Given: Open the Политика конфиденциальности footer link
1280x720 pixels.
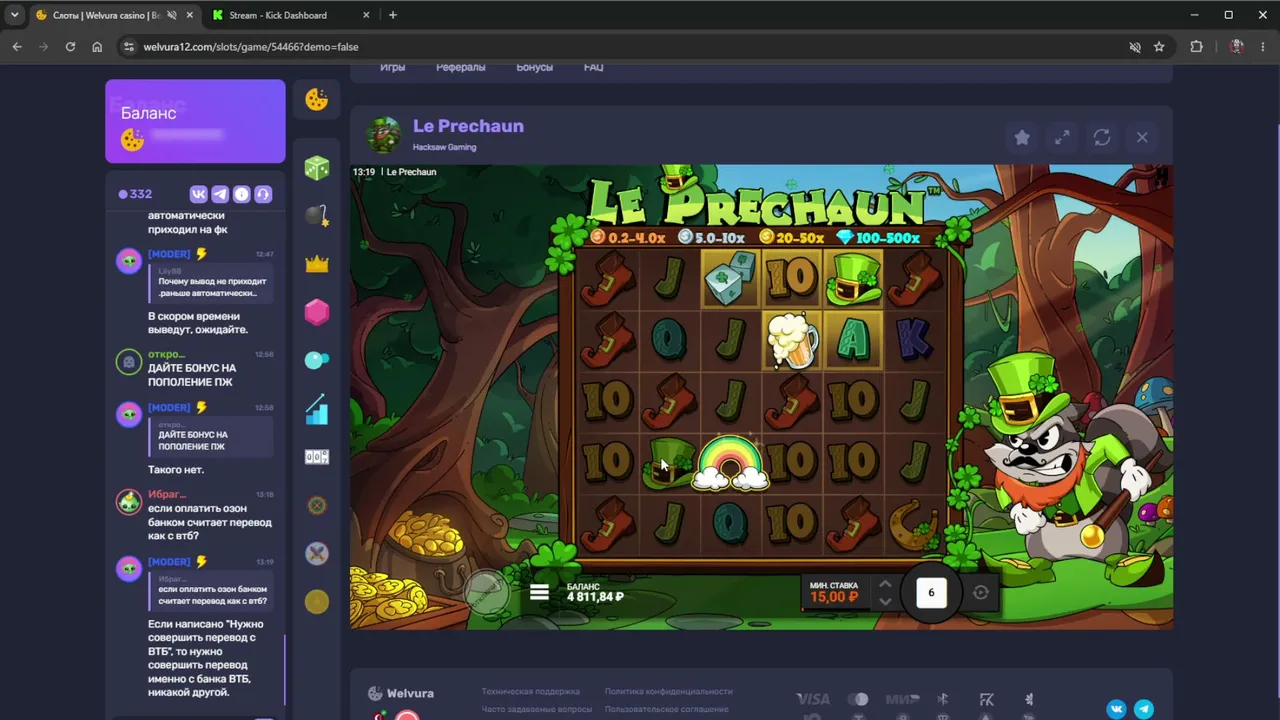Looking at the screenshot, I should click(x=668, y=691).
